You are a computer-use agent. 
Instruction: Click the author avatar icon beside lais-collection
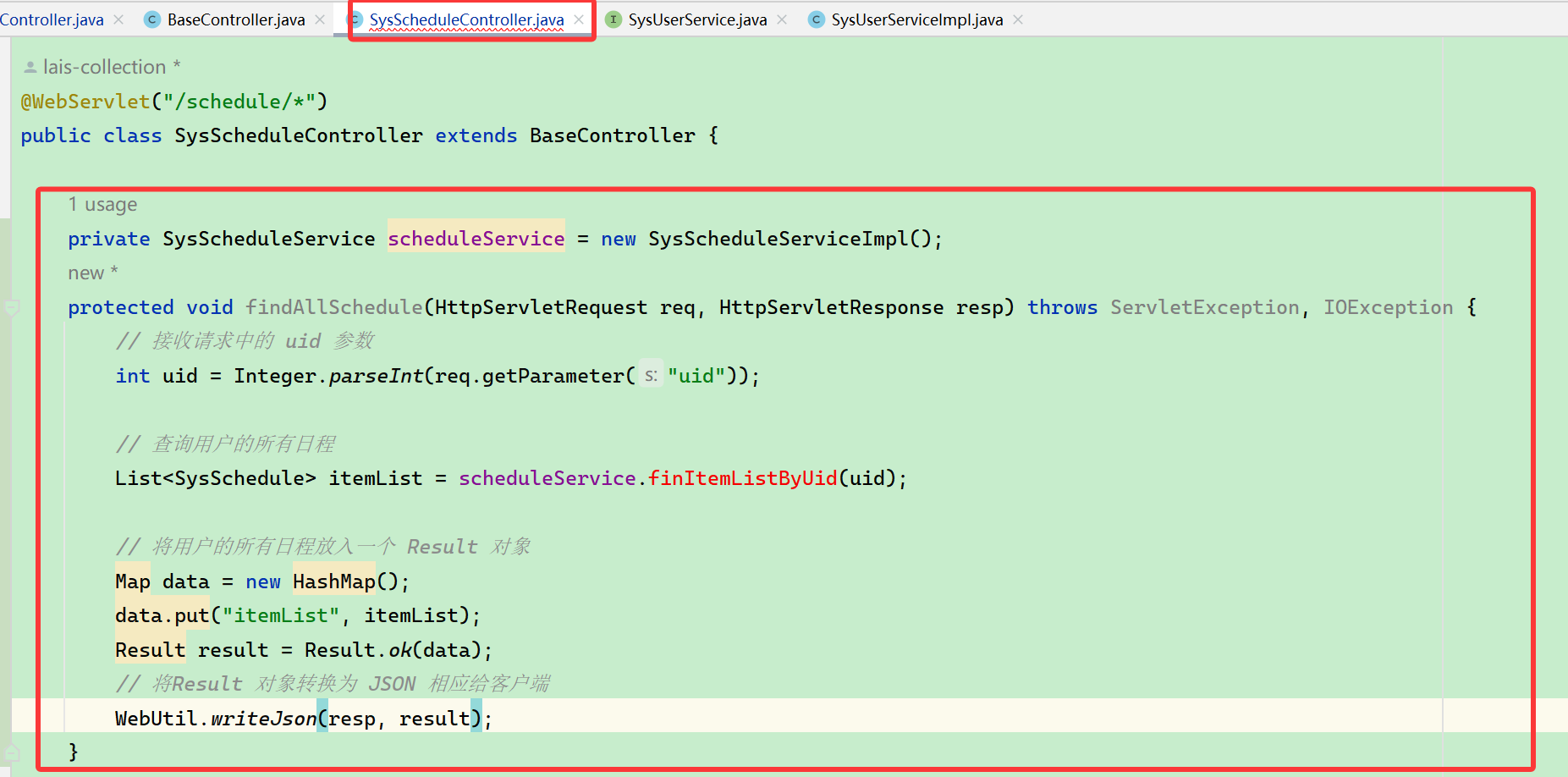tap(30, 67)
